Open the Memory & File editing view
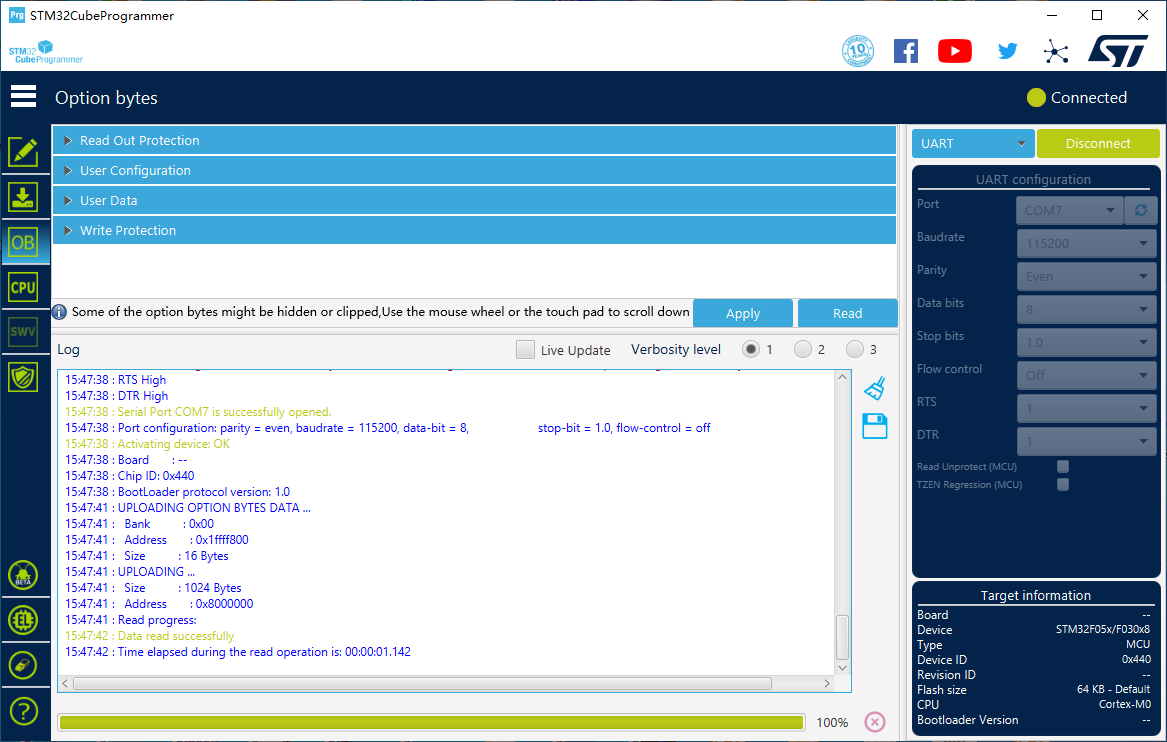The image size is (1167, 742). click(23, 152)
